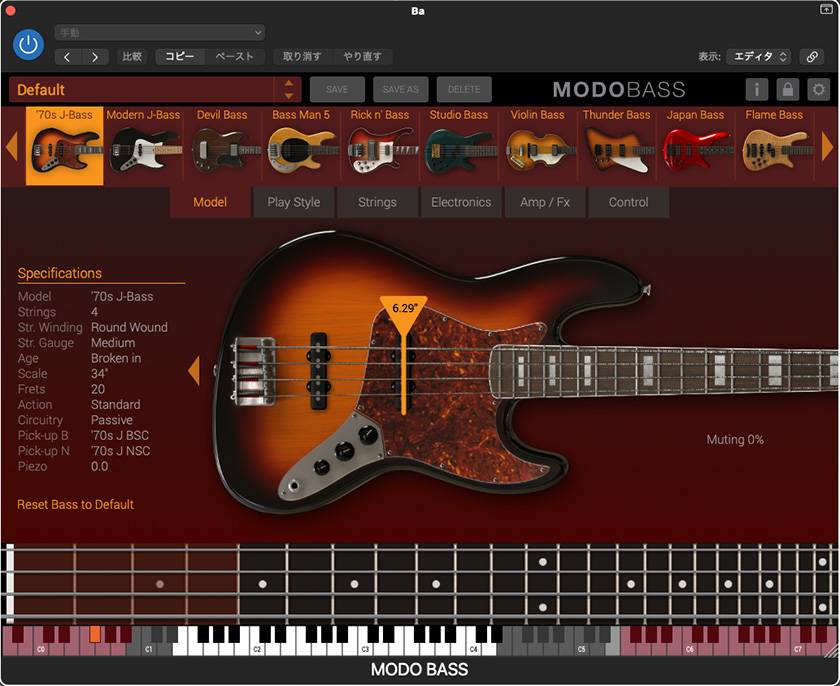Select the Modern J-Bass model

coord(144,146)
